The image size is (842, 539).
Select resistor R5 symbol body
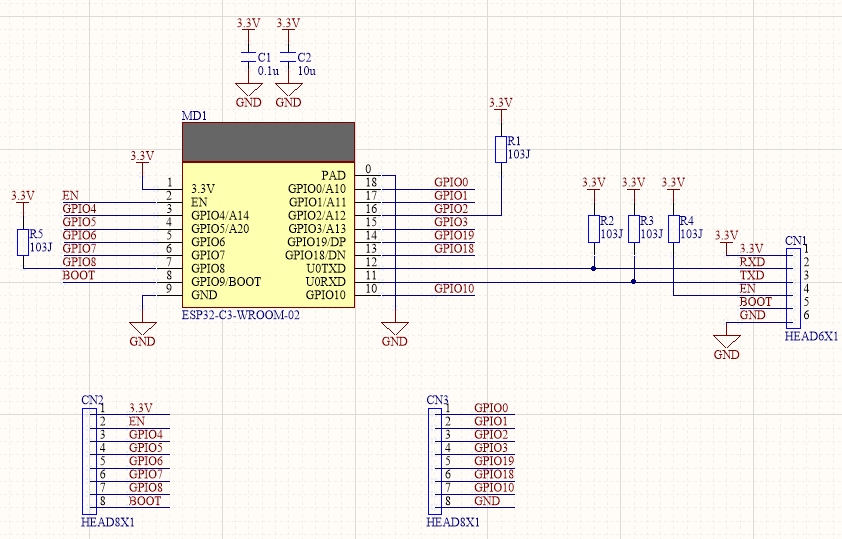click(x=23, y=242)
